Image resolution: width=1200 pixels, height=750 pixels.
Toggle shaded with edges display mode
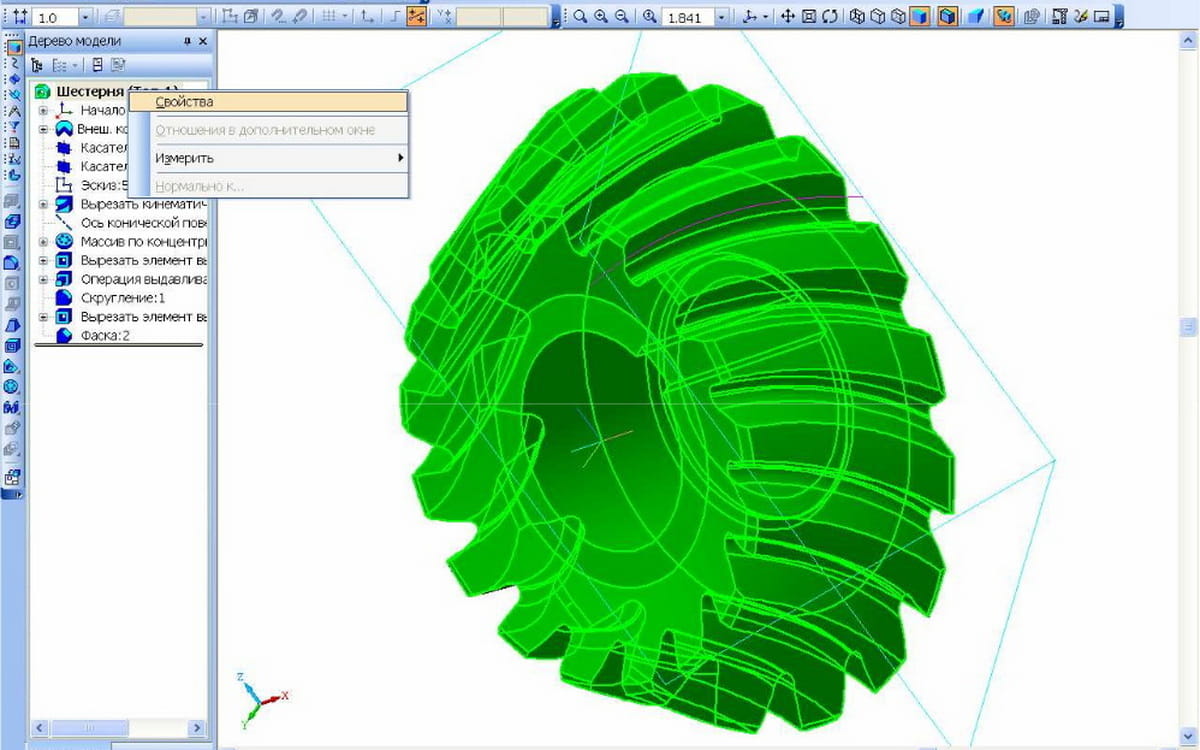pyautogui.click(x=946, y=17)
